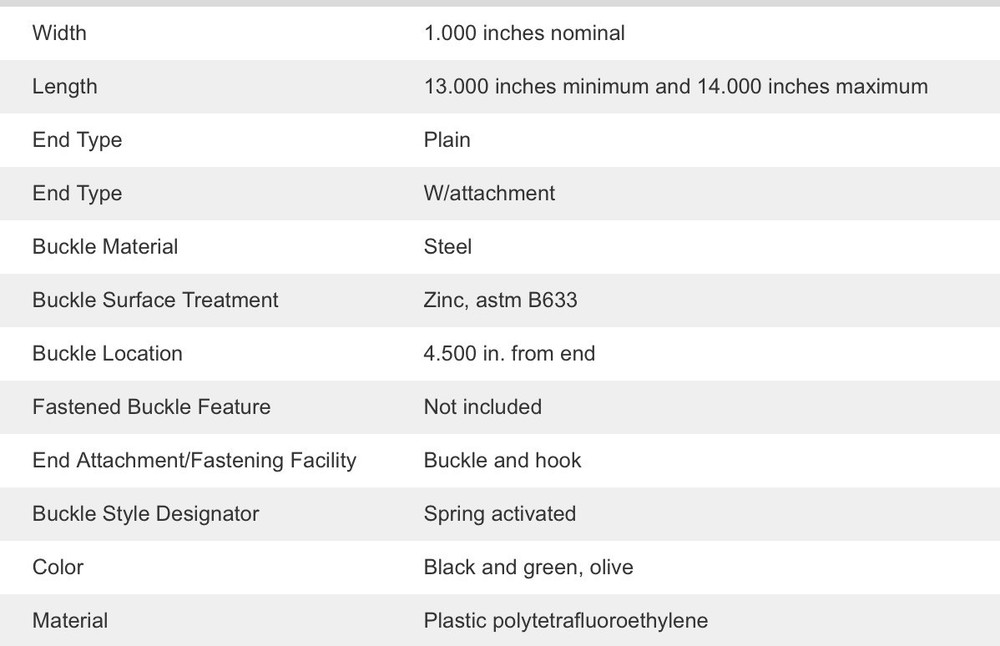The image size is (1000, 646).
Task: Click the Length row label
Action: click(64, 87)
